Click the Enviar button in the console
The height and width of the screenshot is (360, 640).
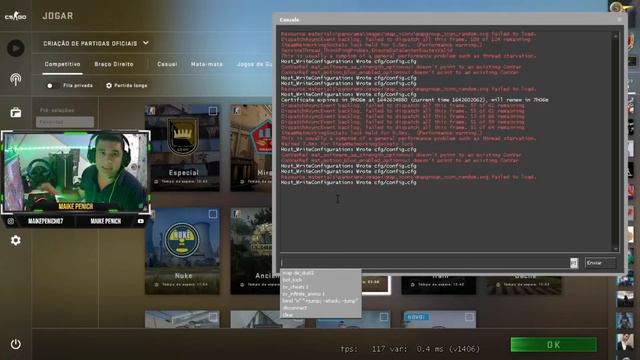pos(600,263)
